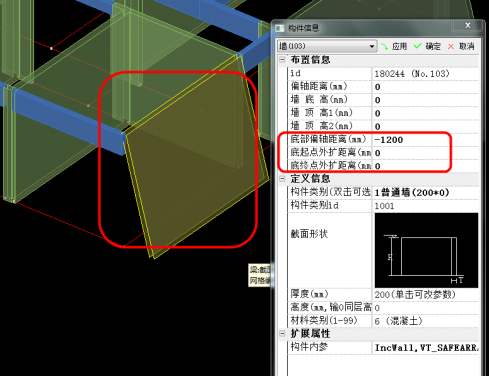
Task: Click the 偏轴距离 value field
Action: pyautogui.click(x=425, y=87)
